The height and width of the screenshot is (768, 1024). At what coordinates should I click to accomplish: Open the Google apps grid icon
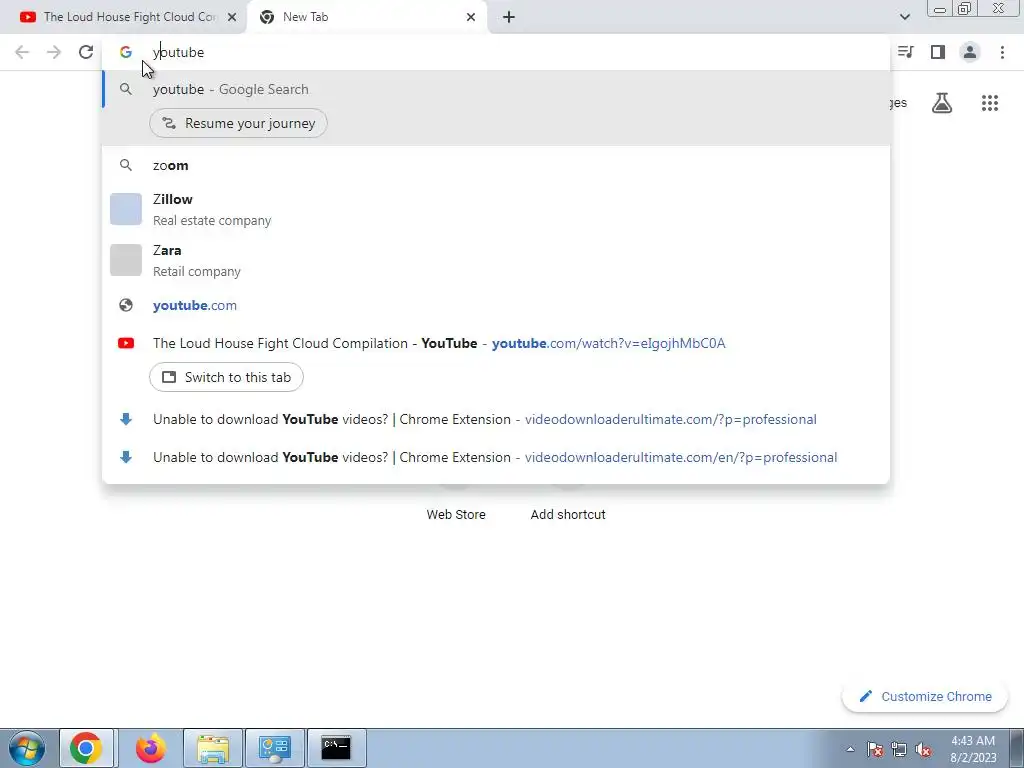pos(990,103)
